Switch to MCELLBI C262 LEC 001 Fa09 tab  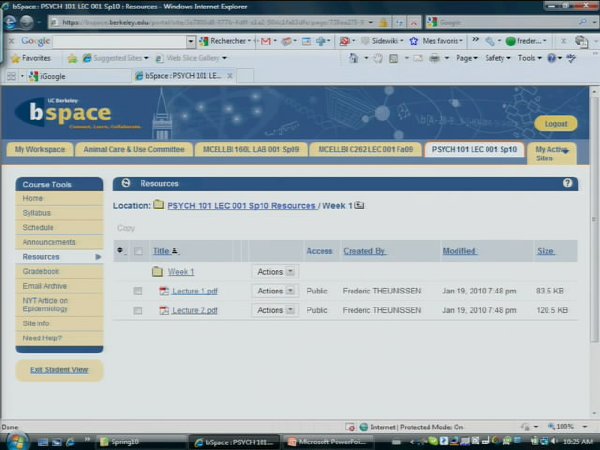coord(365,149)
